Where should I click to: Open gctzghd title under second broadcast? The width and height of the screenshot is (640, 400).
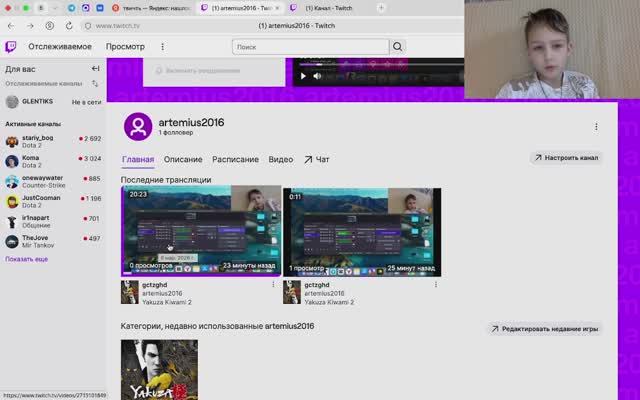coord(317,285)
